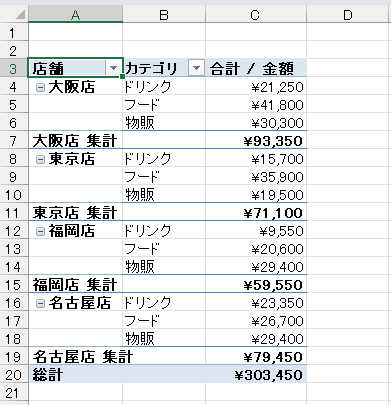The width and height of the screenshot is (391, 405).
Task: Click フード in row 13
Action: [x=142, y=249]
